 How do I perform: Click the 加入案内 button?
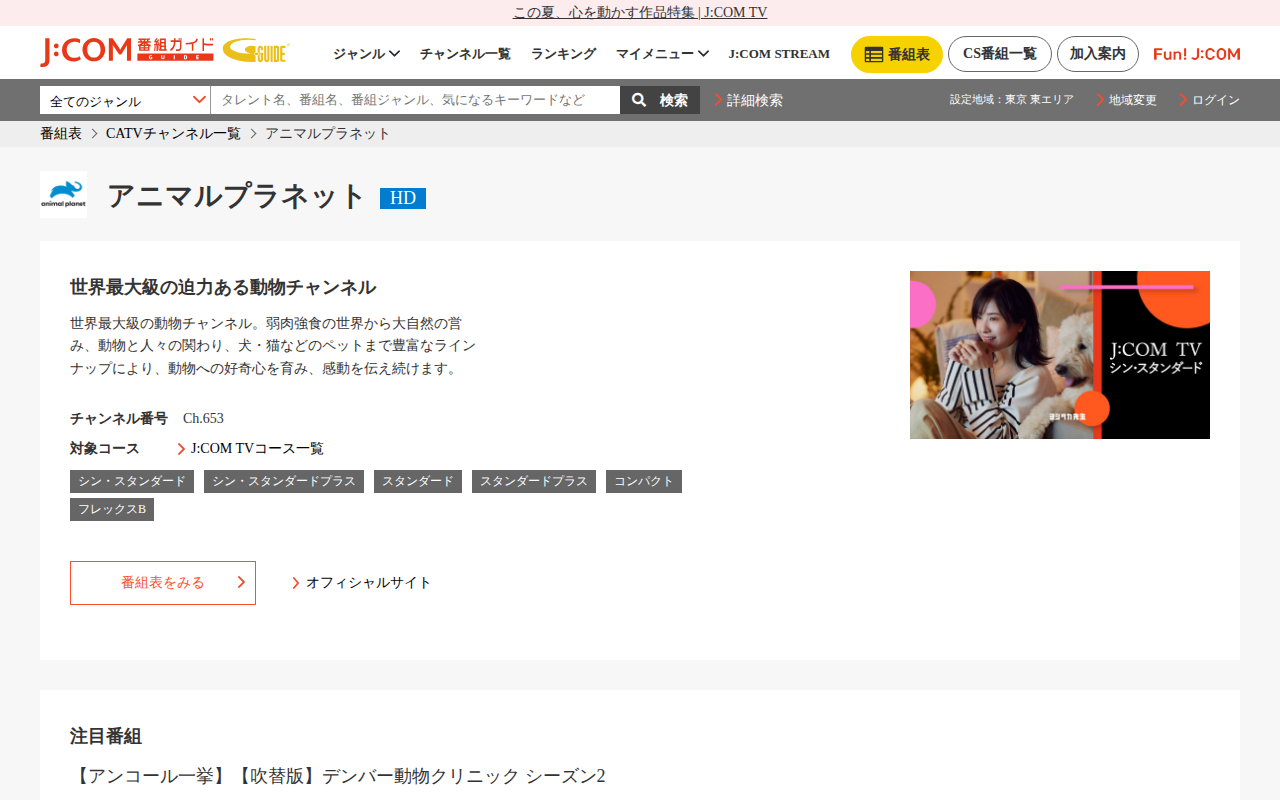(1098, 54)
